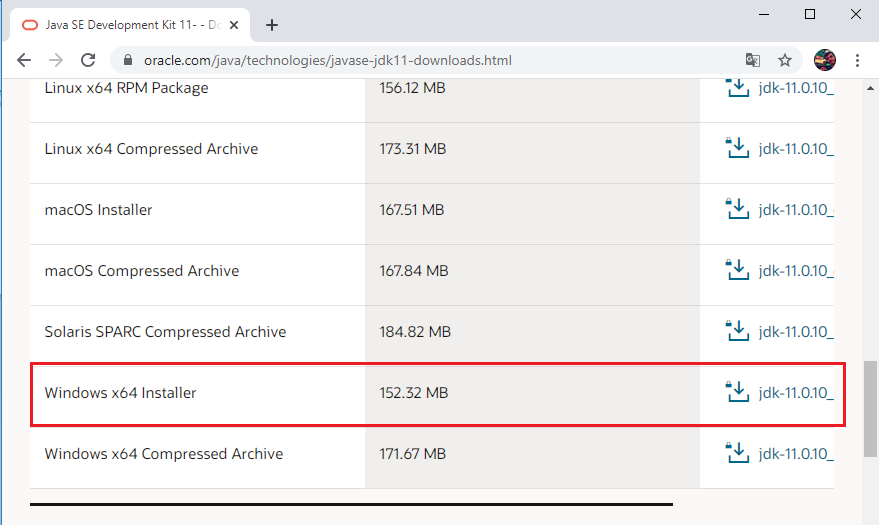Click the file size '152.32 MB'
The width and height of the screenshot is (879, 525).
(x=414, y=393)
